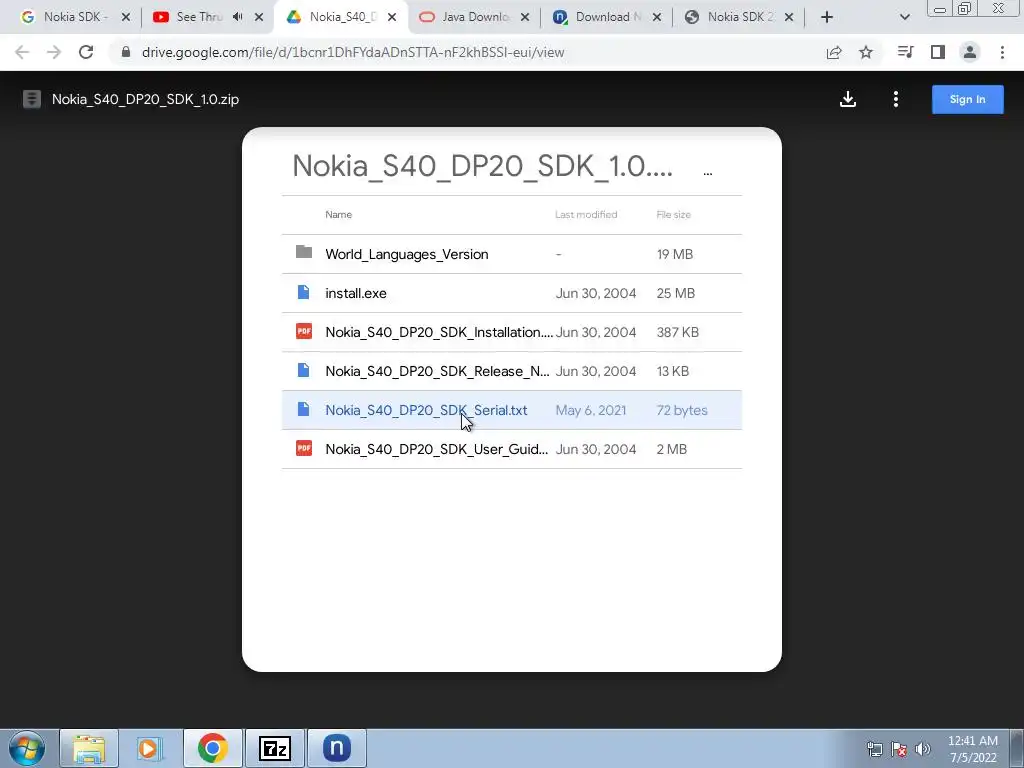Open the three-dot more actions menu in Drive header
The width and height of the screenshot is (1024, 768).
(895, 99)
